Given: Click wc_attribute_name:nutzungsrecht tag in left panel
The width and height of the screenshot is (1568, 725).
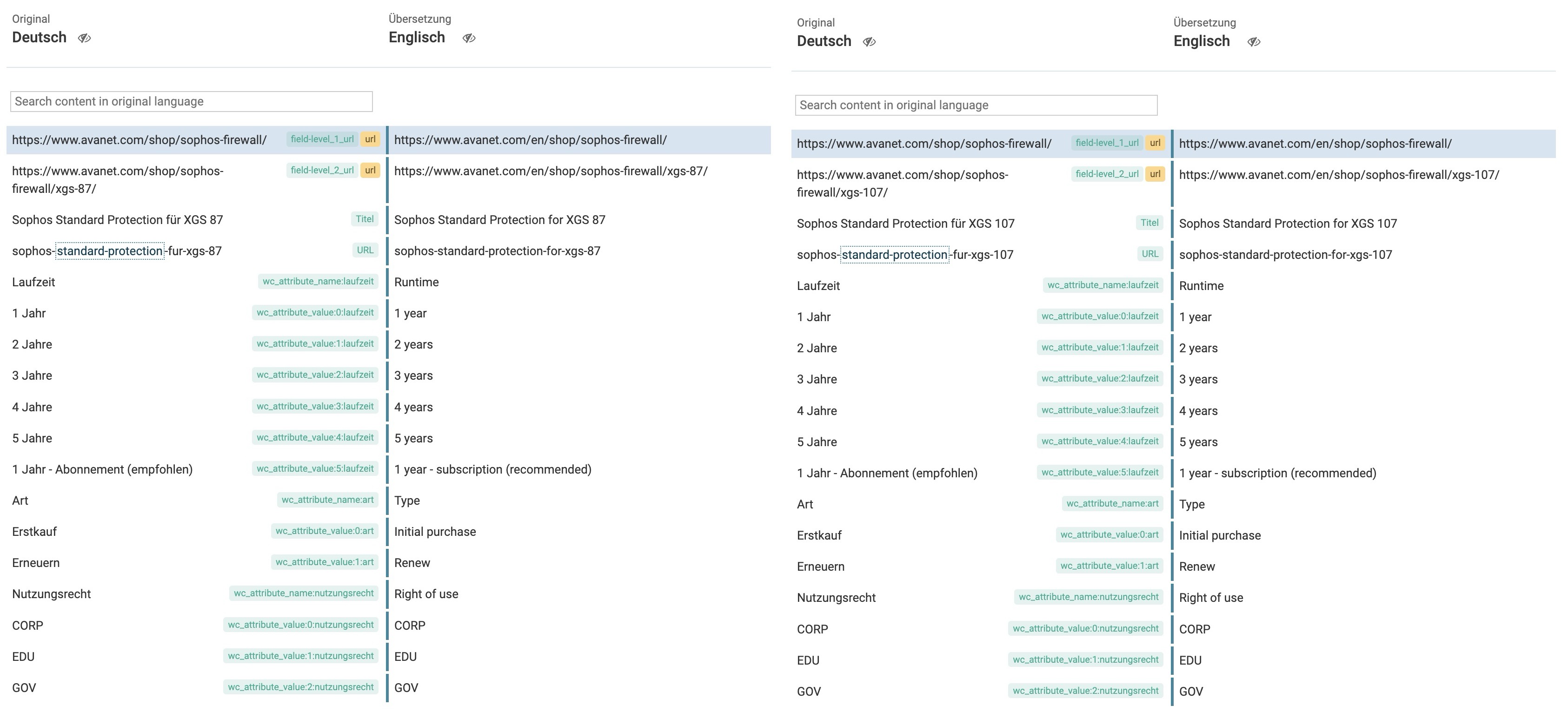Looking at the screenshot, I should click(x=303, y=593).
